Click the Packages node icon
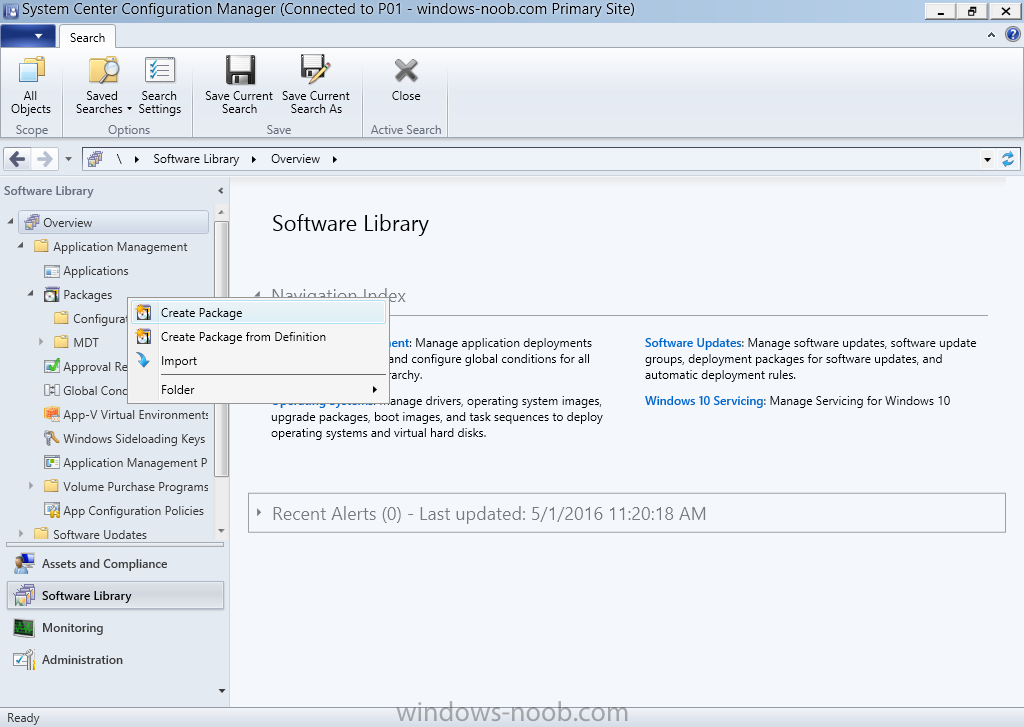 [x=52, y=295]
